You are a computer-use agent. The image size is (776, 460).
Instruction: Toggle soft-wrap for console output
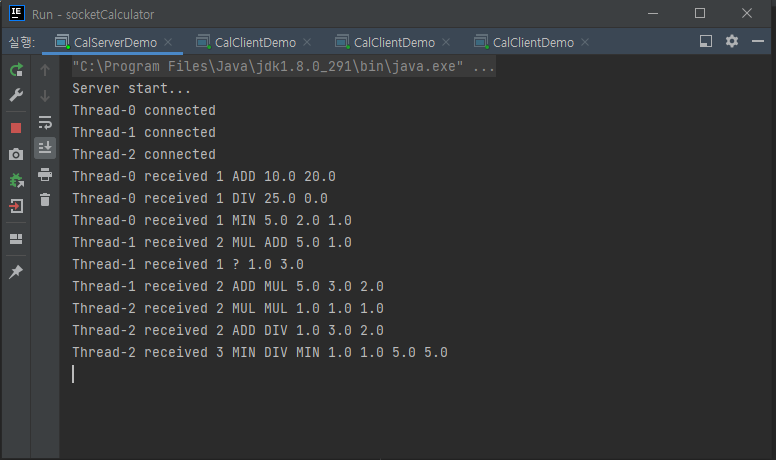pyautogui.click(x=45, y=122)
